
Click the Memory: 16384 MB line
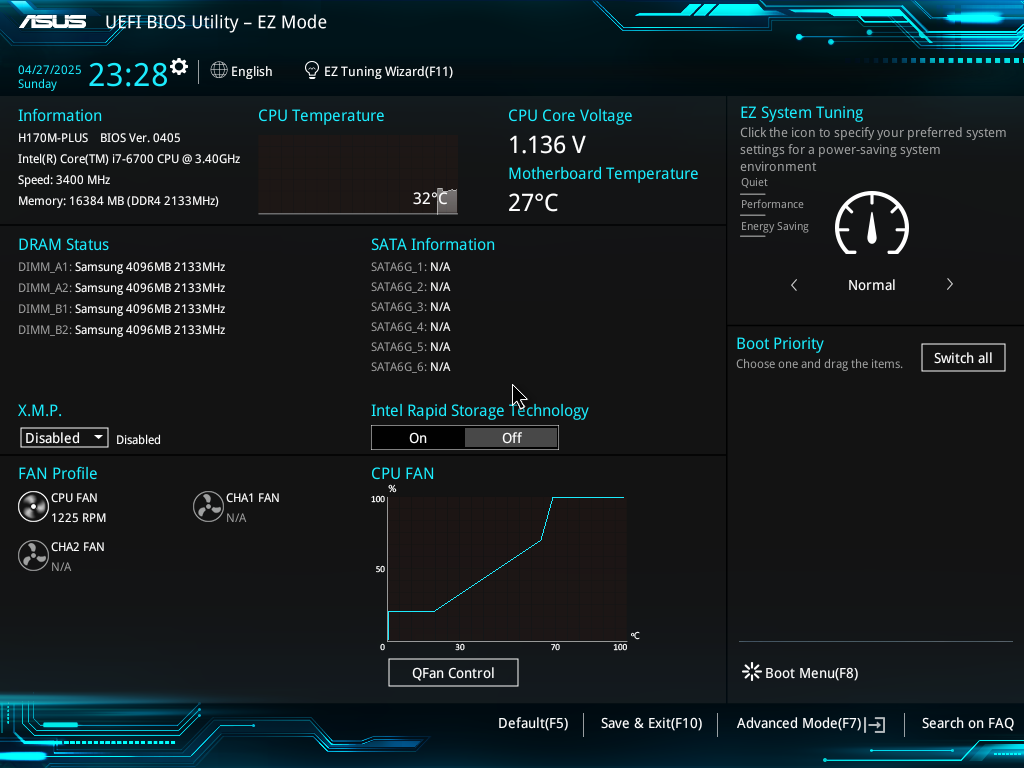(118, 201)
